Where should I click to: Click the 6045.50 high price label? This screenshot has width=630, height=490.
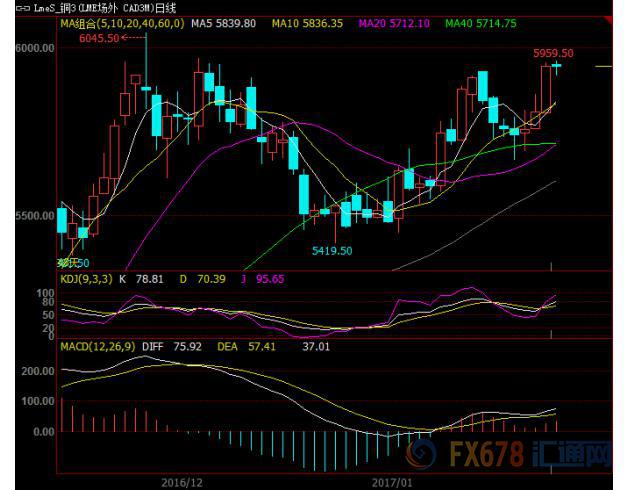click(x=99, y=38)
